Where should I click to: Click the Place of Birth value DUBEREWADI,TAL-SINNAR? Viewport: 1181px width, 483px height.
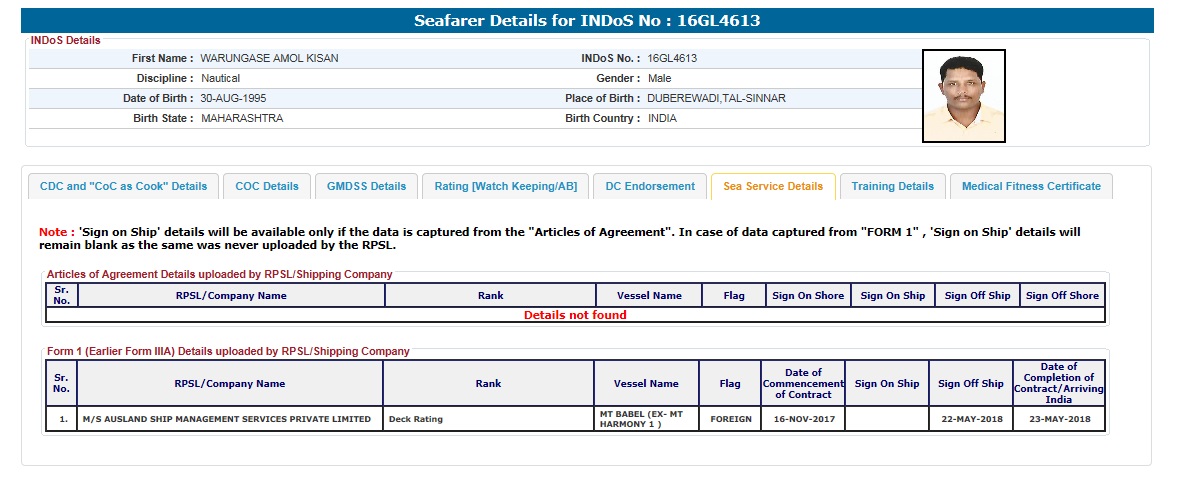point(716,98)
